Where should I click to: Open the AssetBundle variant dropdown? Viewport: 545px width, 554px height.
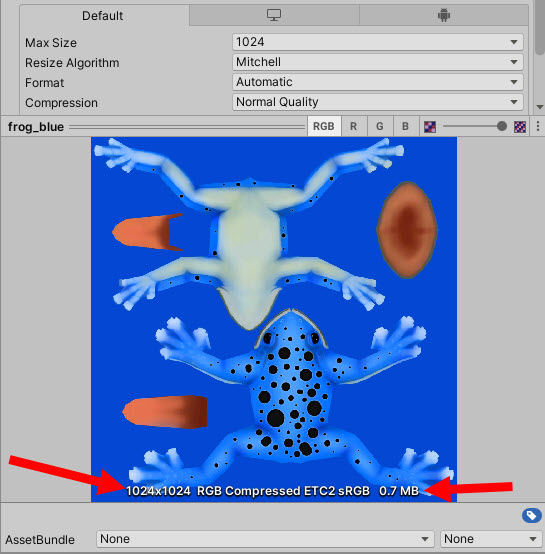pos(491,539)
